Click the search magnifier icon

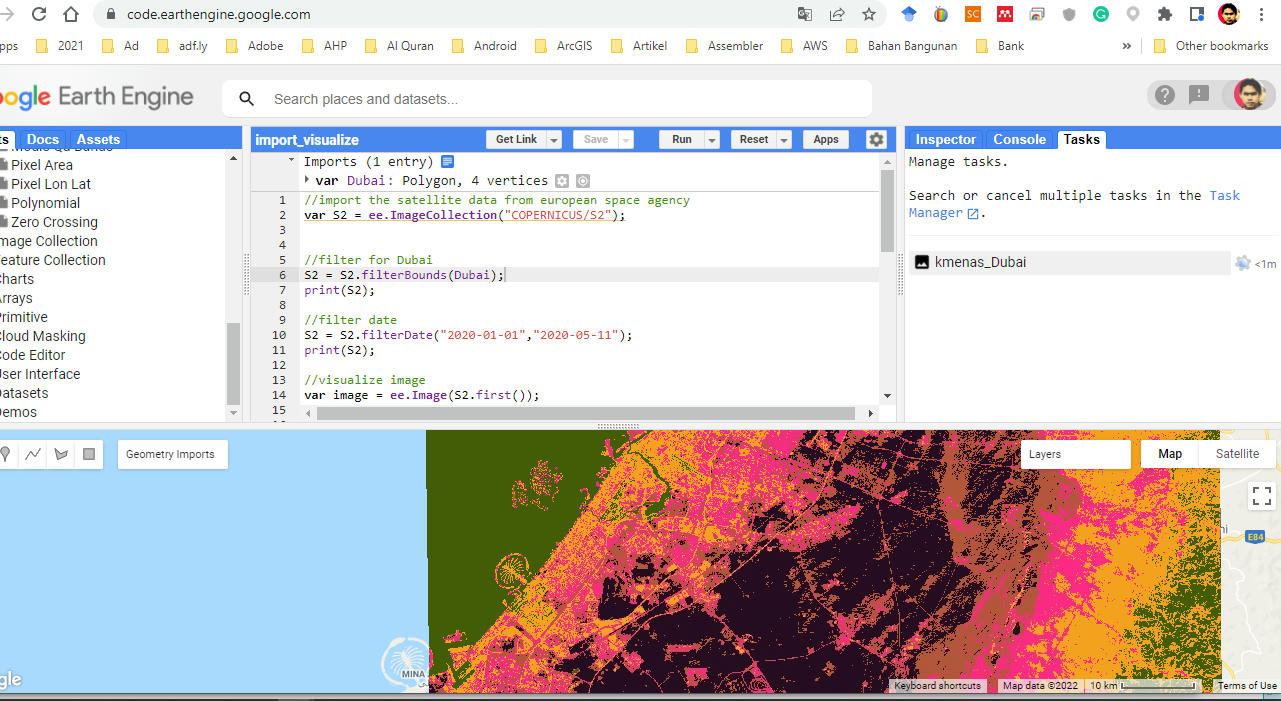[246, 99]
